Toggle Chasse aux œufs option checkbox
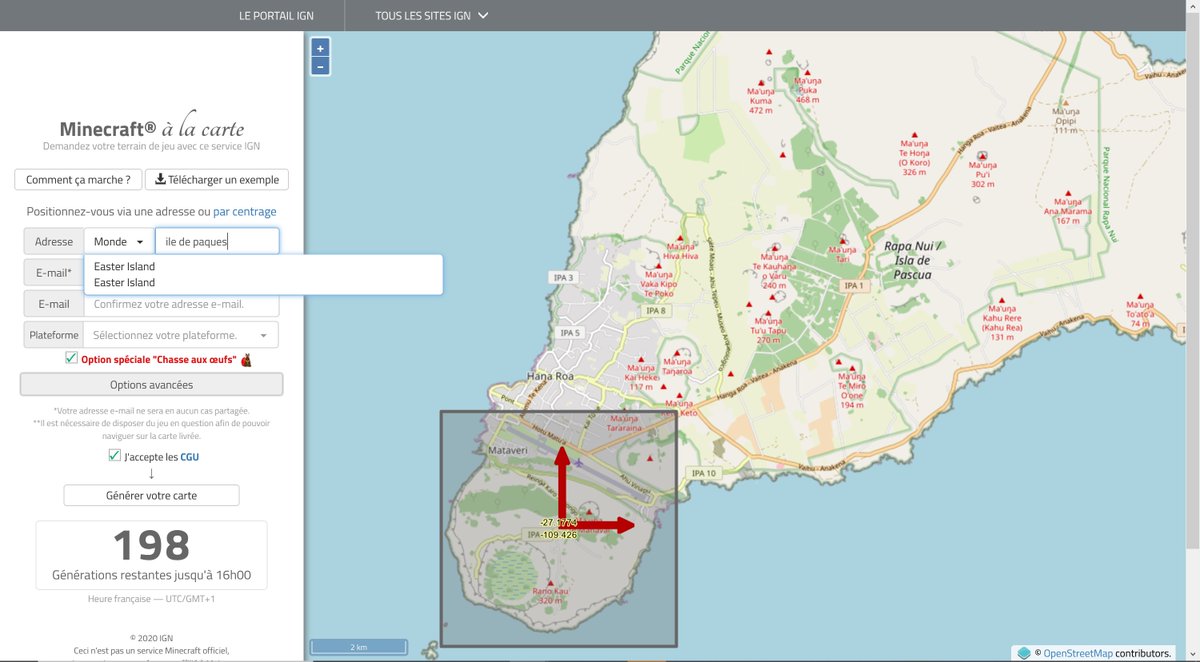 click(71, 358)
